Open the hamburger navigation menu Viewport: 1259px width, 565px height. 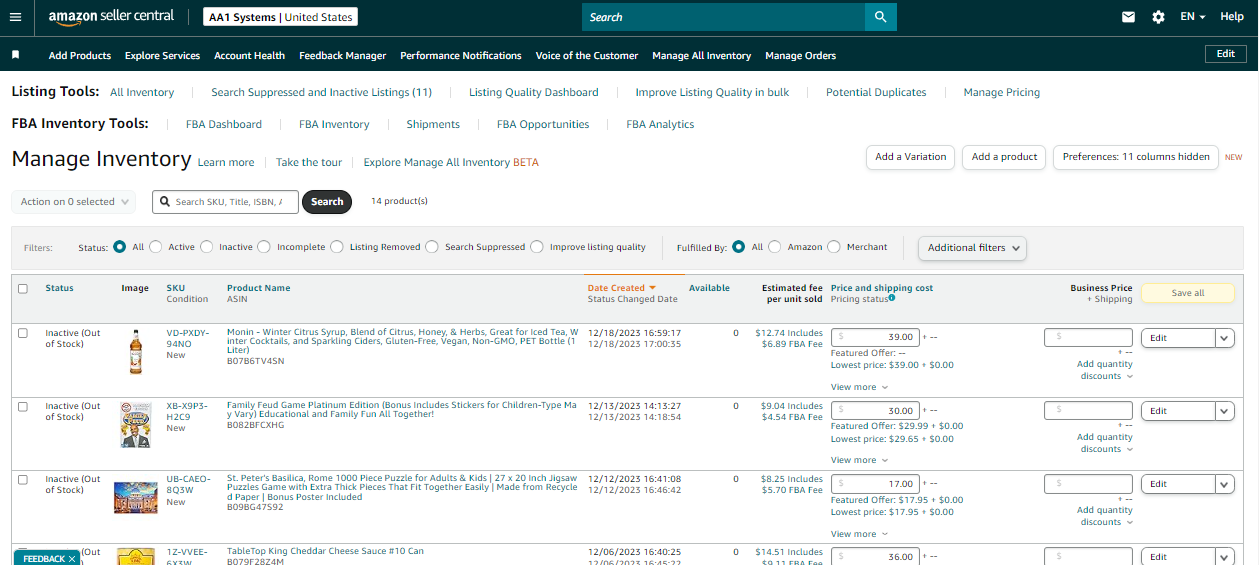[x=15, y=17]
